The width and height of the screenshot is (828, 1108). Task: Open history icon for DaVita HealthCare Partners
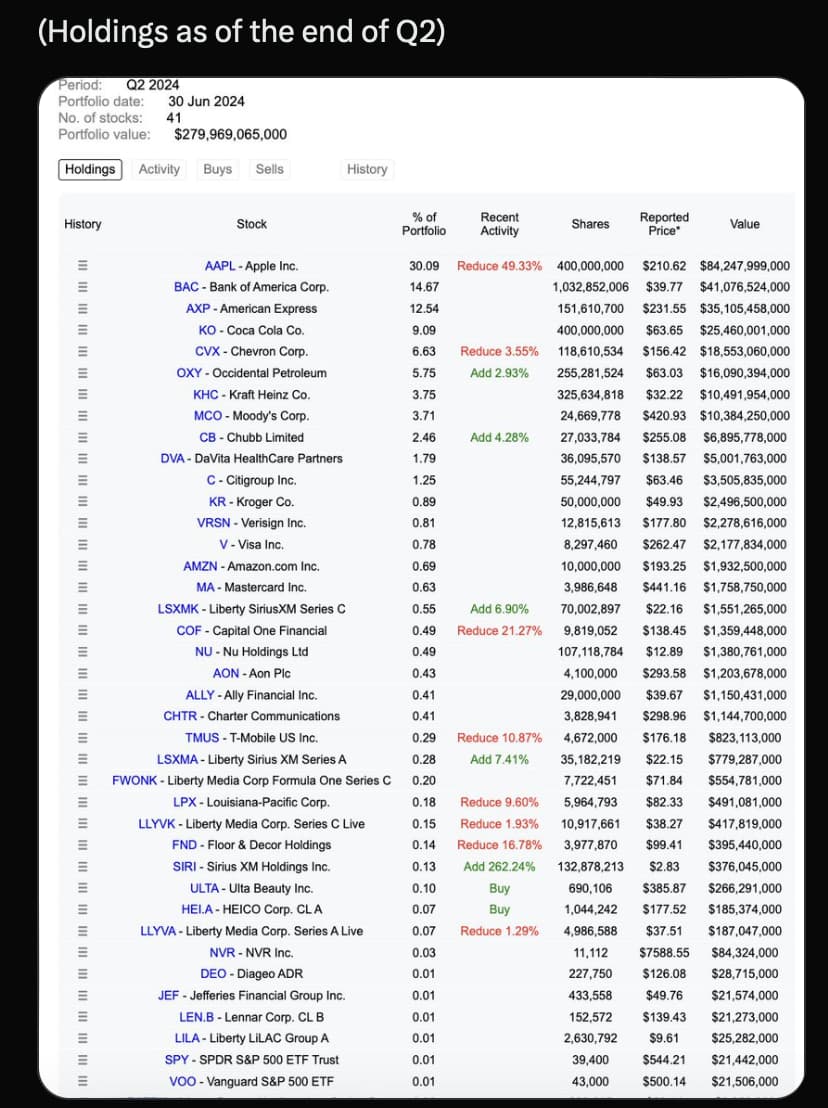click(x=83, y=459)
